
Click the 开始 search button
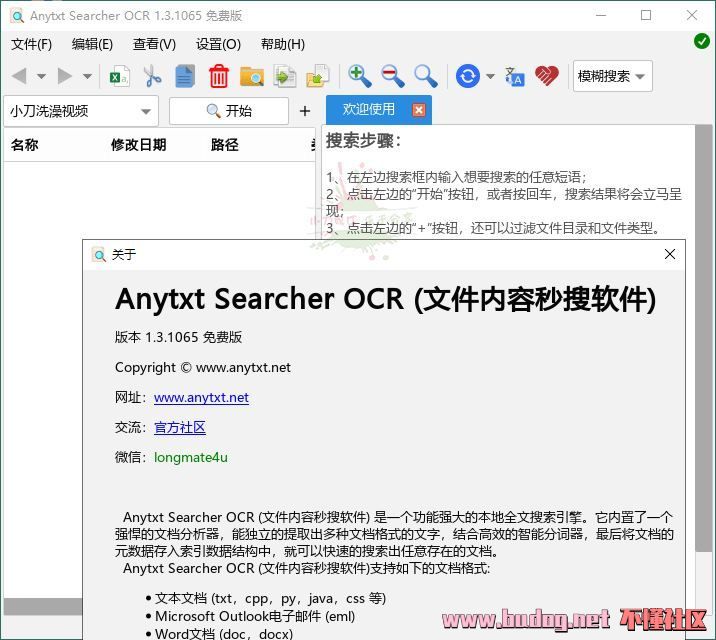tap(229, 110)
